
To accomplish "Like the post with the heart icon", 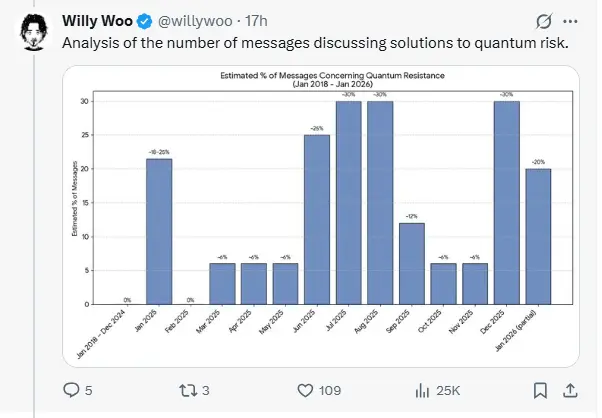I will (303, 389).
